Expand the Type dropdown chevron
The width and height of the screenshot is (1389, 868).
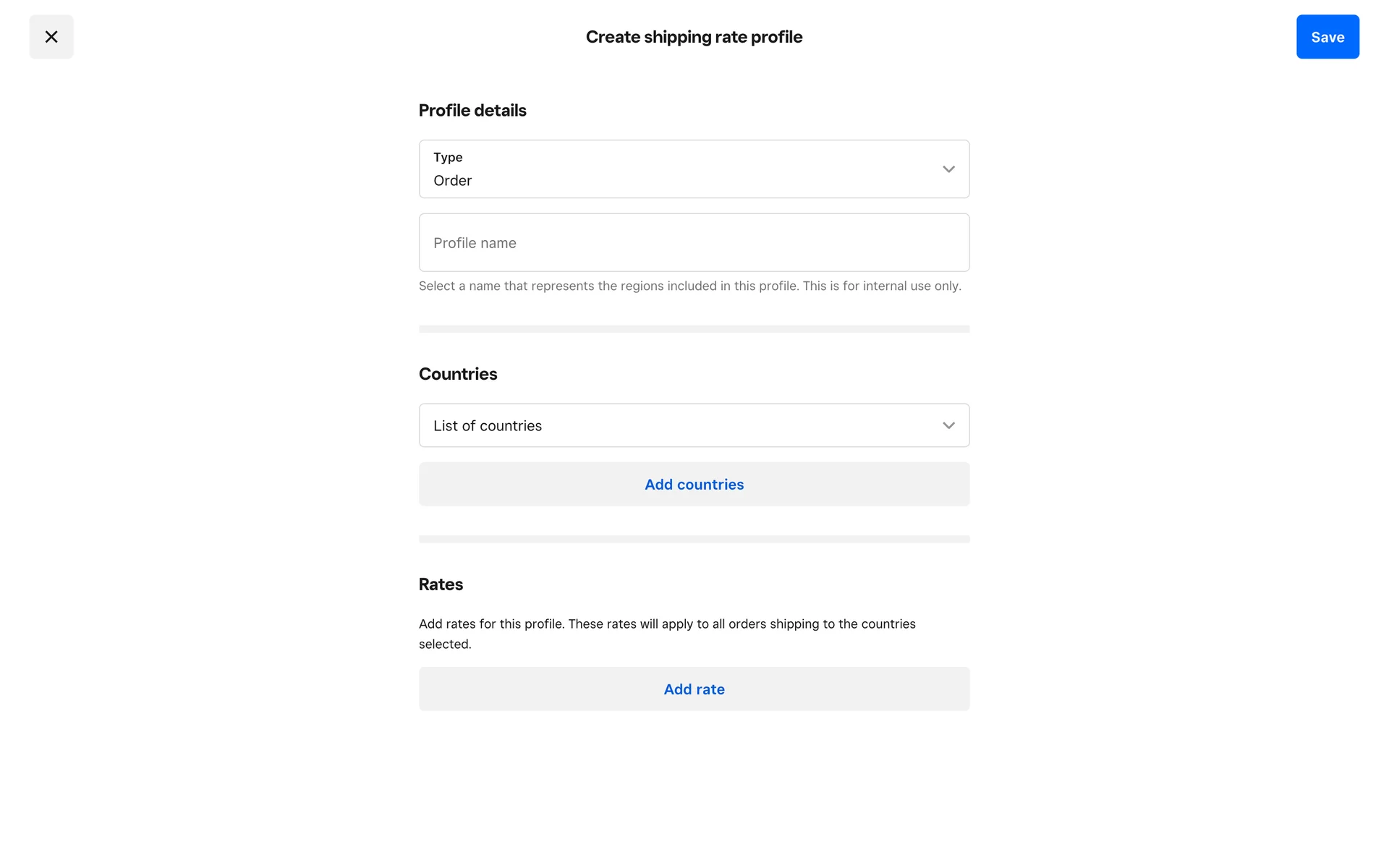point(948,169)
